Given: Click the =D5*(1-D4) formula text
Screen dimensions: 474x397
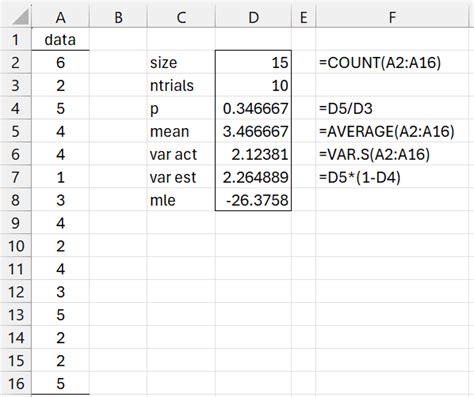Looking at the screenshot, I should (360, 177).
